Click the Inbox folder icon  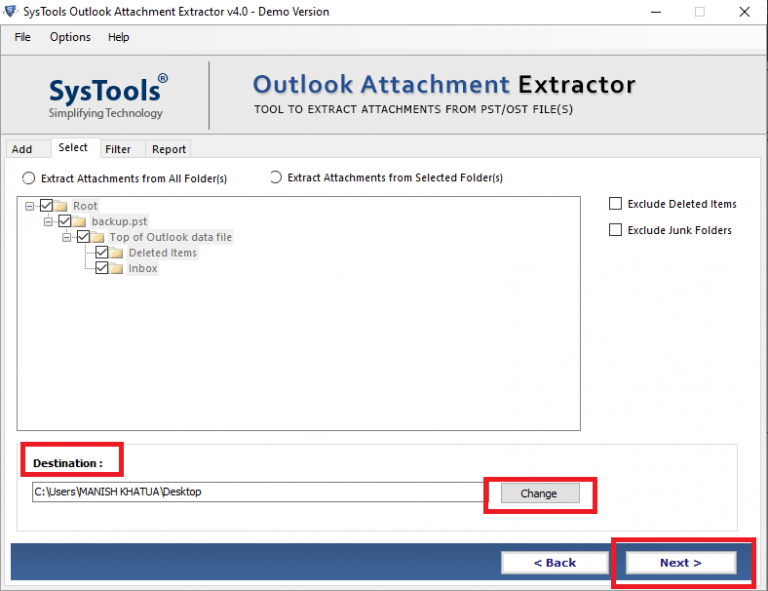118,269
